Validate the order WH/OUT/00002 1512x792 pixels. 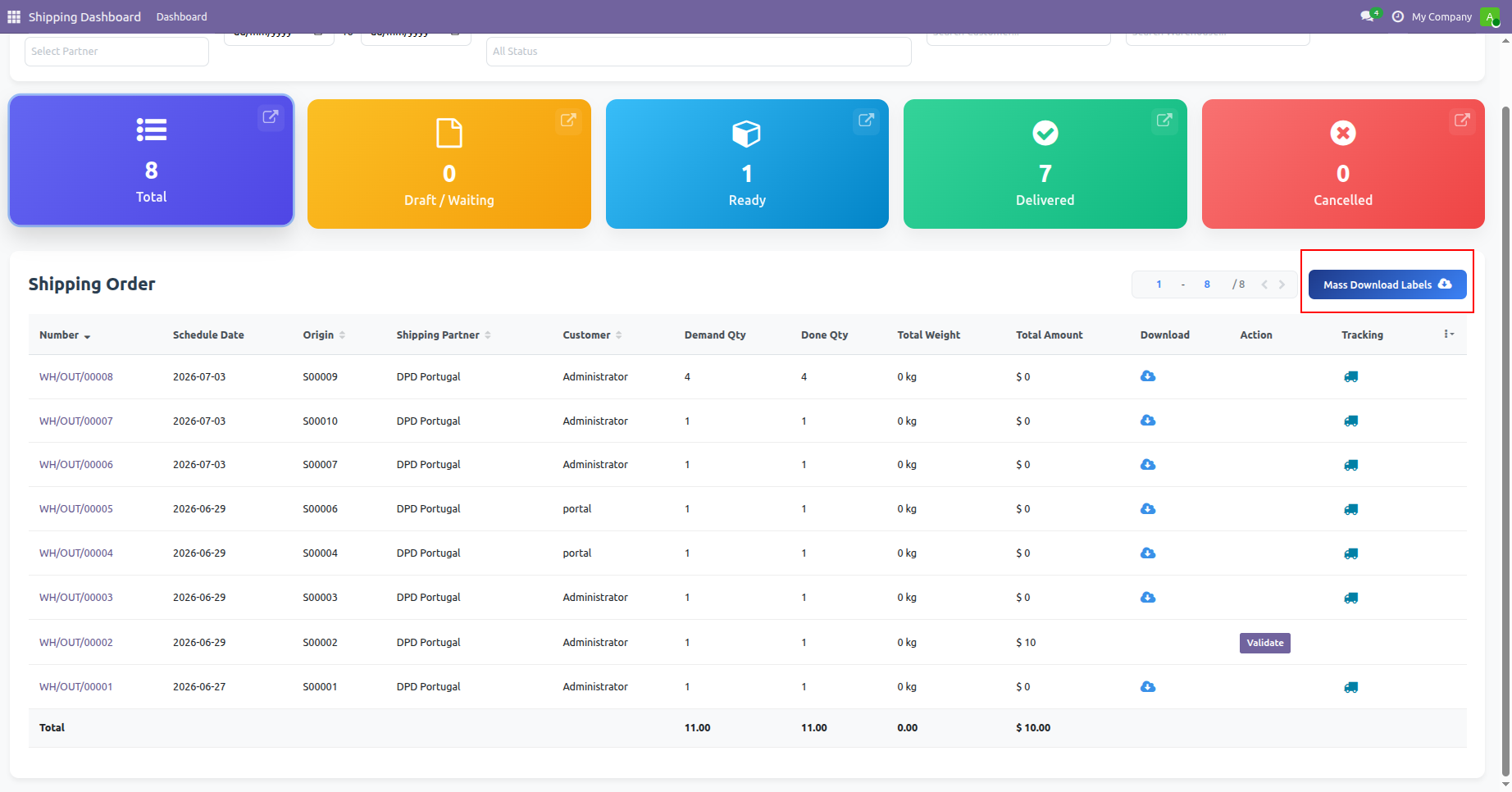click(1265, 643)
